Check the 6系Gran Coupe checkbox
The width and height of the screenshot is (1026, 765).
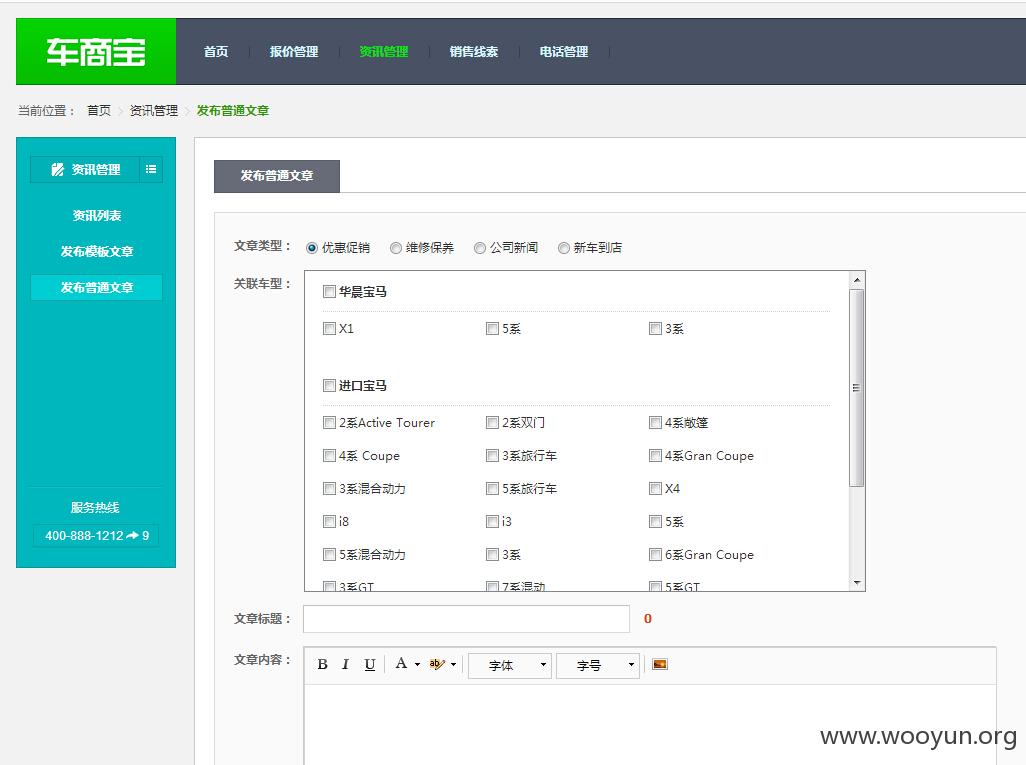click(x=655, y=555)
